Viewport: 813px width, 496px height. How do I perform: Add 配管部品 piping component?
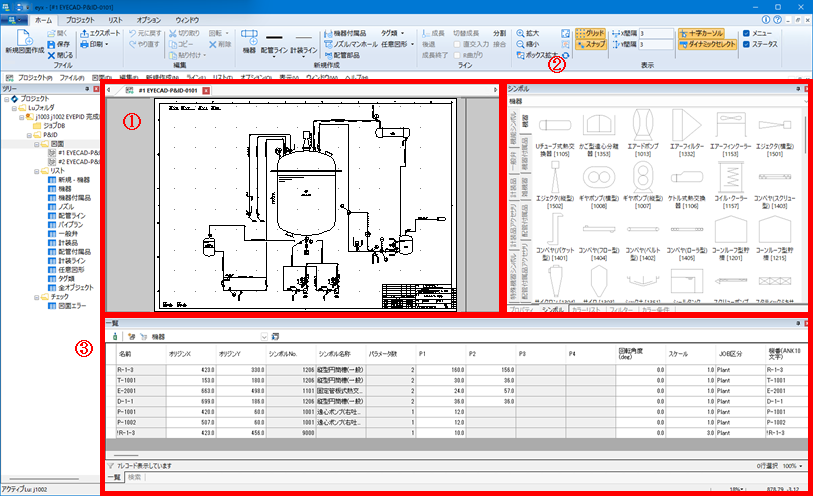(x=342, y=55)
